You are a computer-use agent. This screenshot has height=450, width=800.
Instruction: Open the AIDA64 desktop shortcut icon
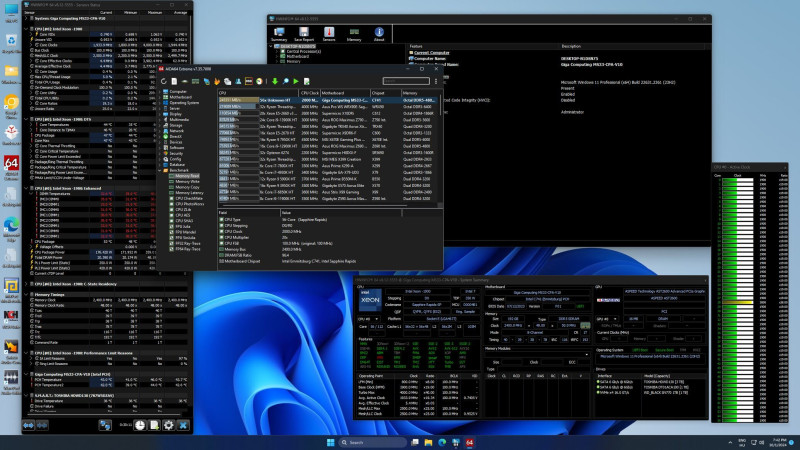(x=11, y=168)
